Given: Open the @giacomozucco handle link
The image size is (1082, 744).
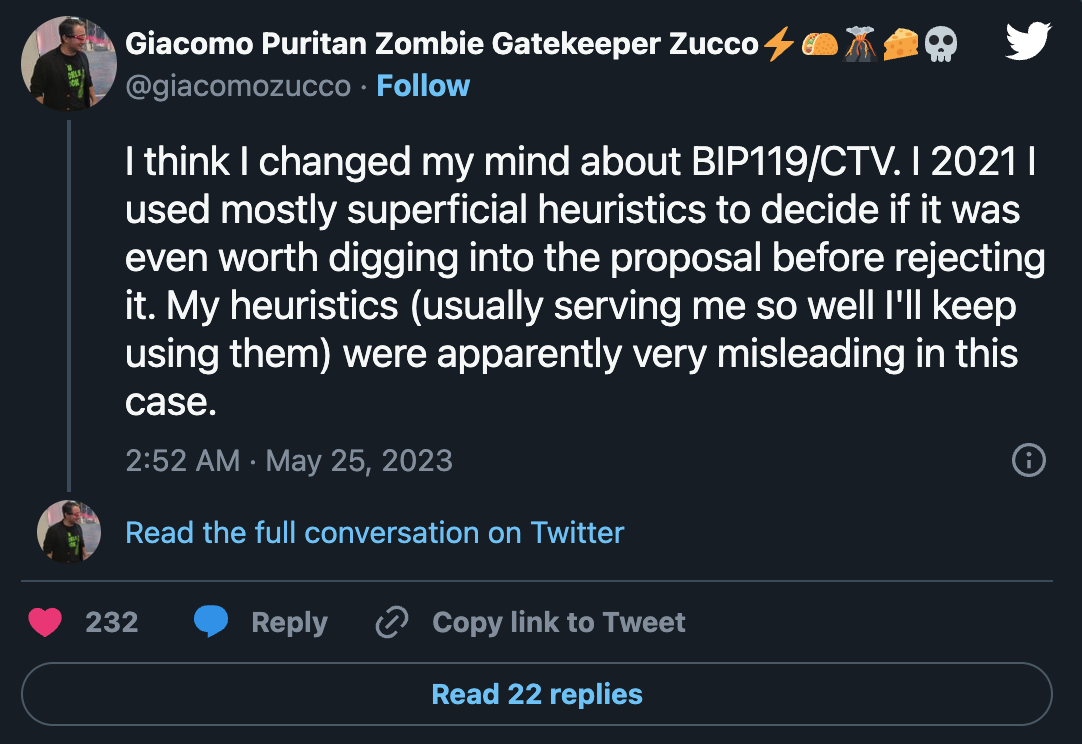Looking at the screenshot, I should click(238, 87).
